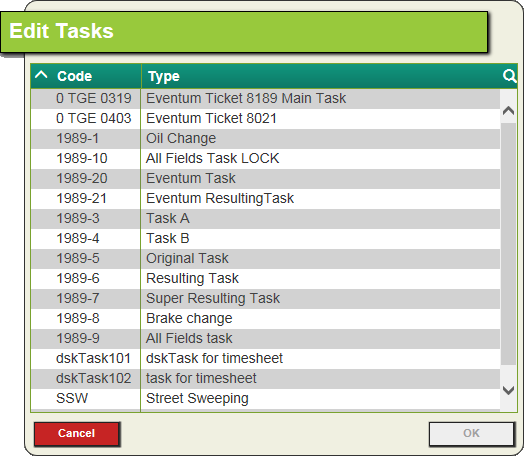
Task: Select the type reading exactly task for timesheet
Action: pos(201,379)
